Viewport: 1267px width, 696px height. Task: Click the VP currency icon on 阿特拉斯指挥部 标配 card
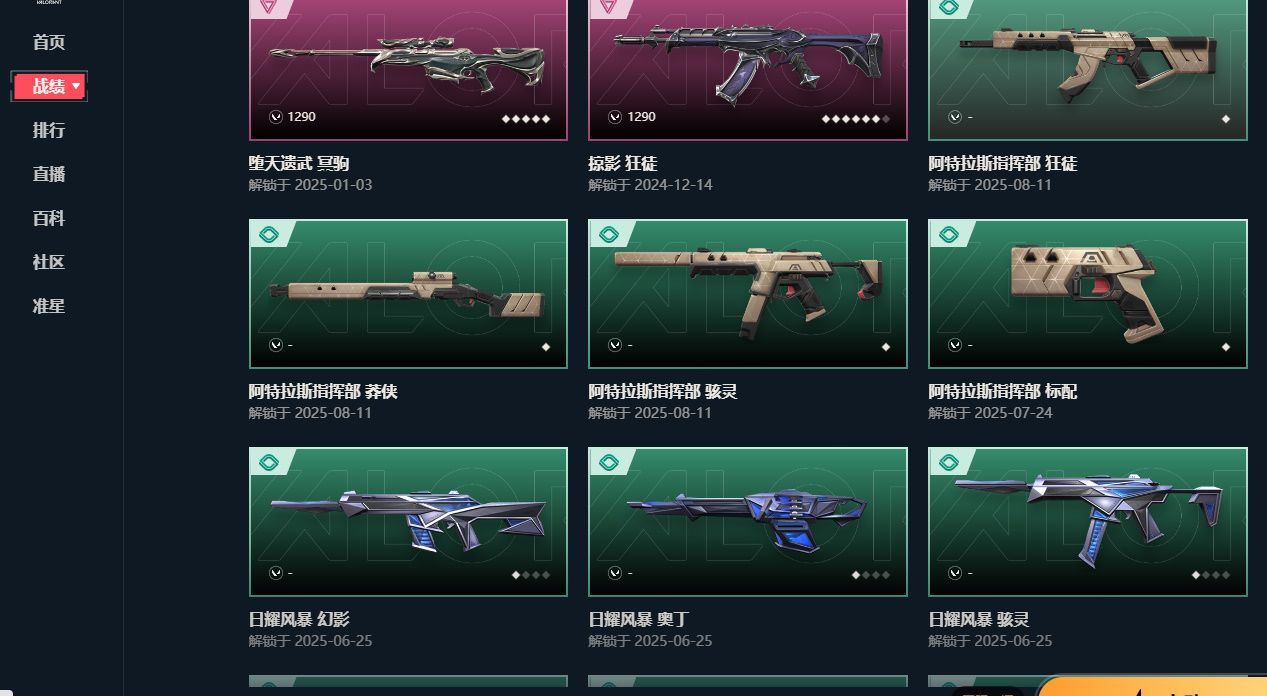coord(956,345)
